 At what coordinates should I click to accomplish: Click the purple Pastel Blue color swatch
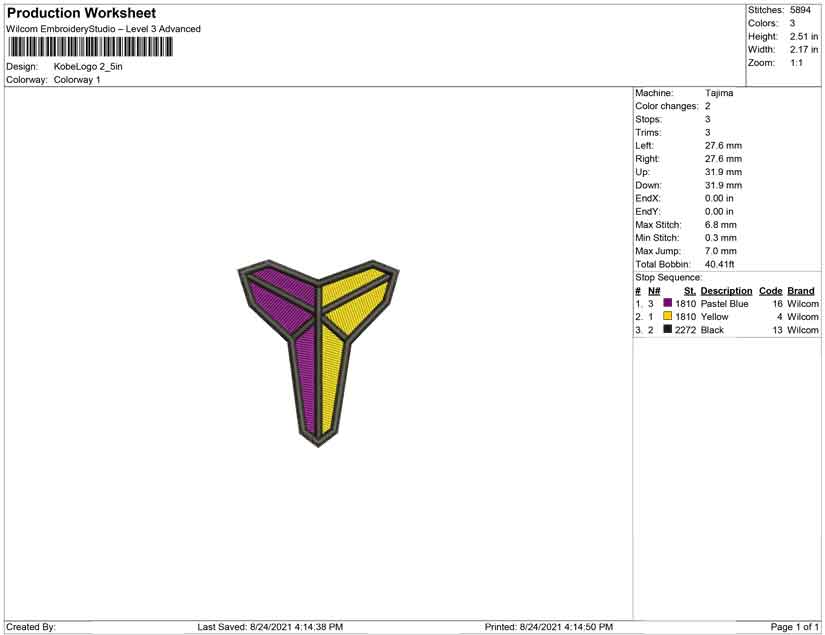[668, 303]
